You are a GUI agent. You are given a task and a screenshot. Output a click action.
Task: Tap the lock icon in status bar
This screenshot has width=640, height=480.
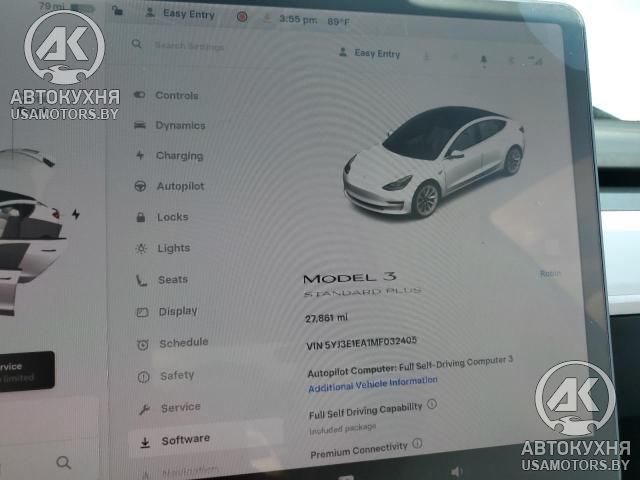(118, 10)
